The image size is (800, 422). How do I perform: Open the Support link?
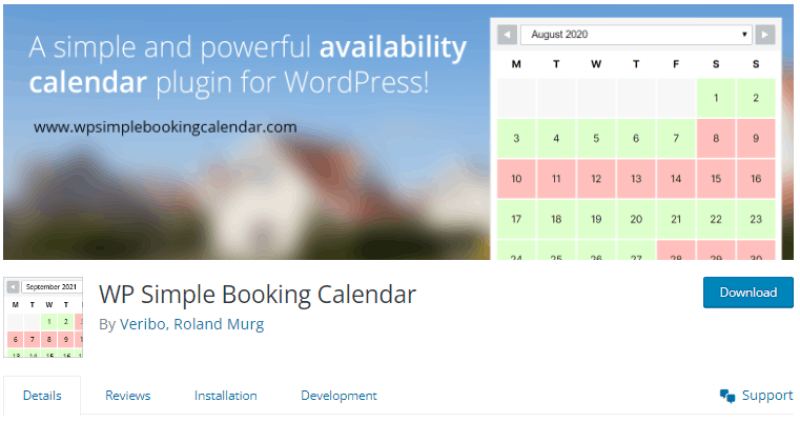(767, 395)
